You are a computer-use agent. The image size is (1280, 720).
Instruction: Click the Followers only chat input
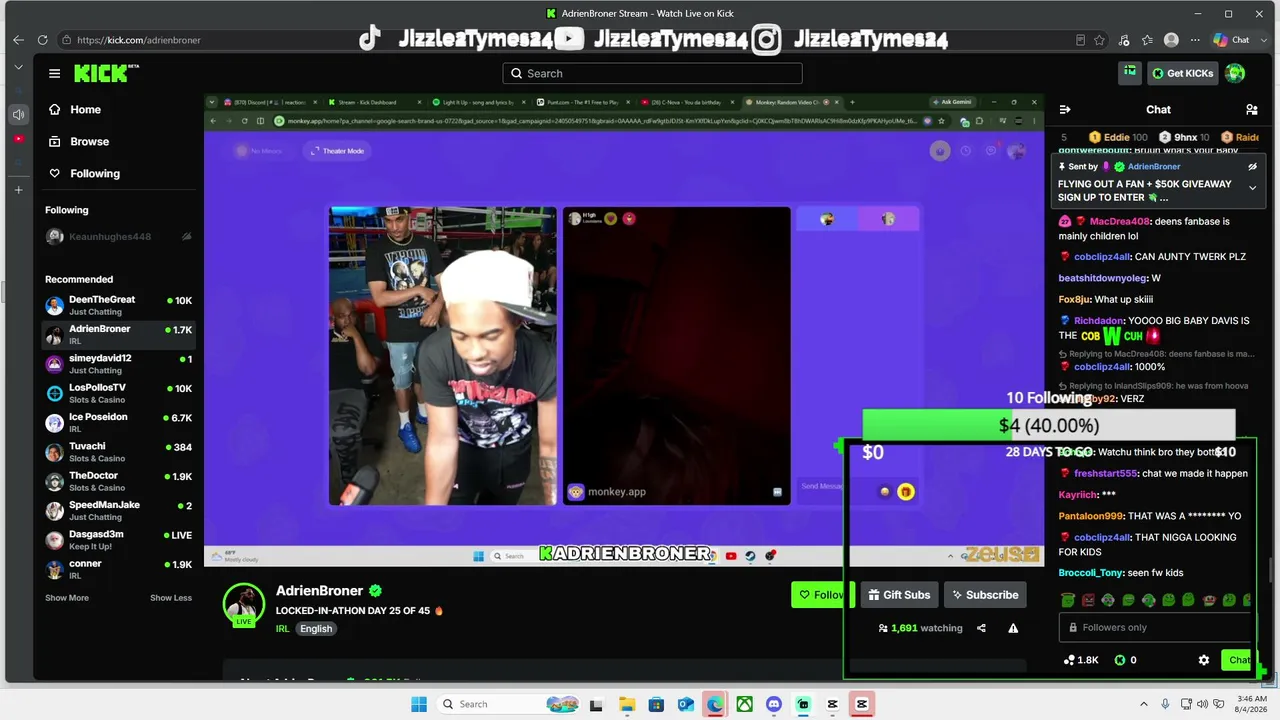1156,627
